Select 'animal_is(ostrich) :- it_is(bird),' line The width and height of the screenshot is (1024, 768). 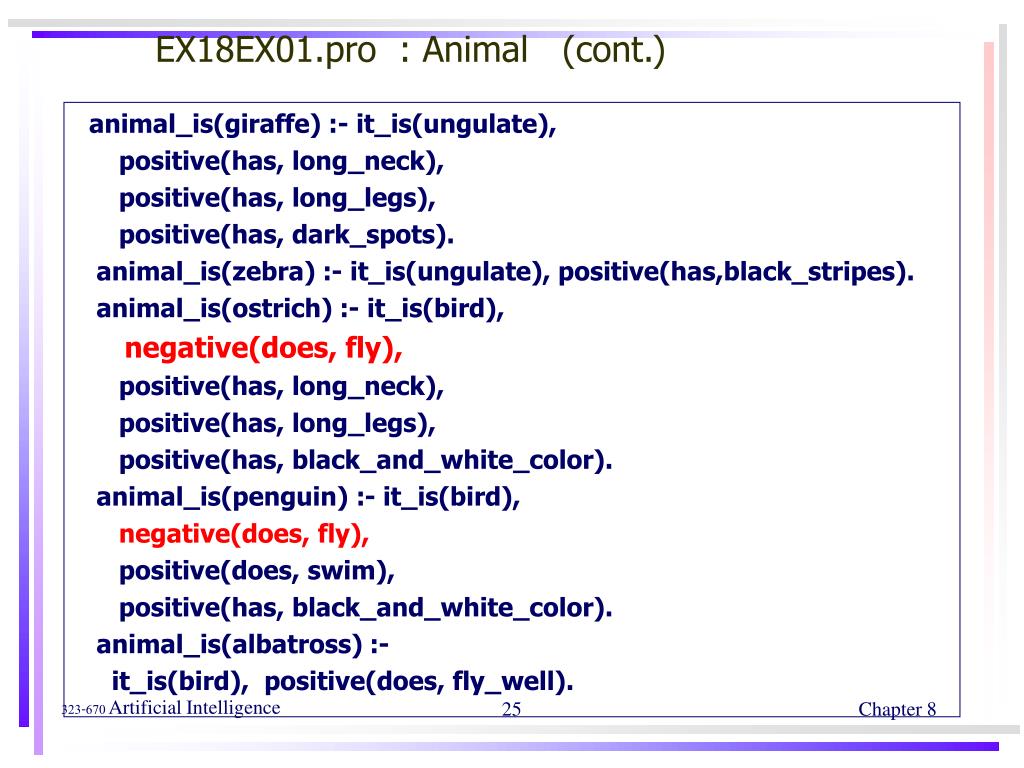tap(300, 309)
